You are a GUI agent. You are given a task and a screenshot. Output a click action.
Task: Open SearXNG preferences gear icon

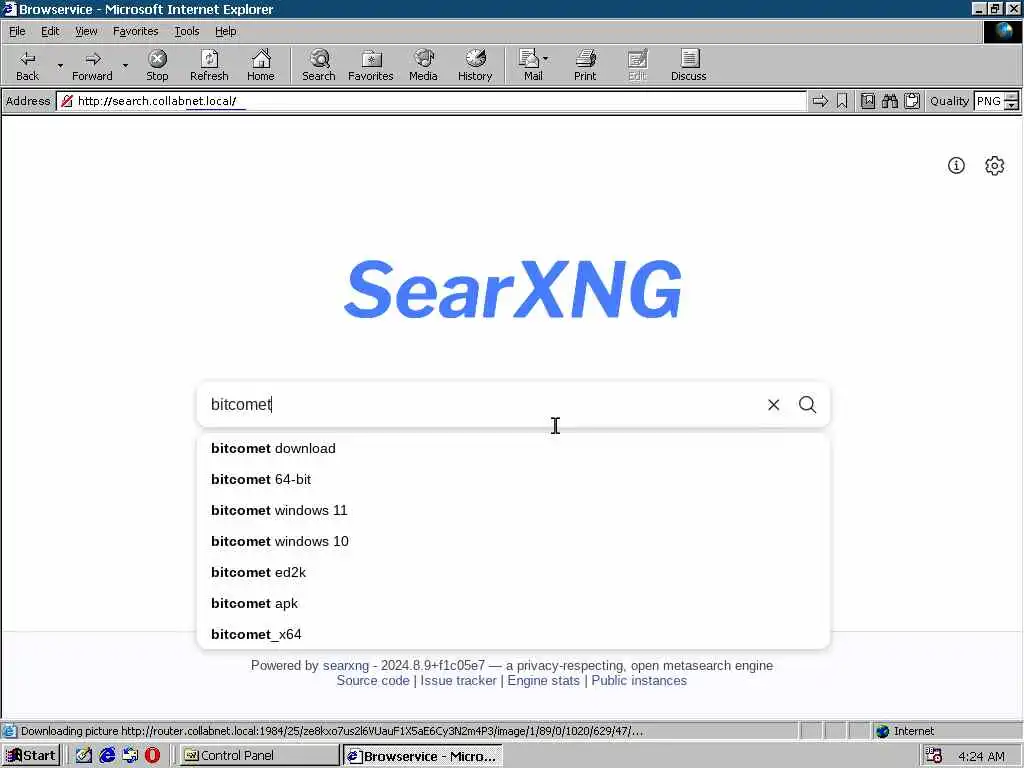(994, 165)
